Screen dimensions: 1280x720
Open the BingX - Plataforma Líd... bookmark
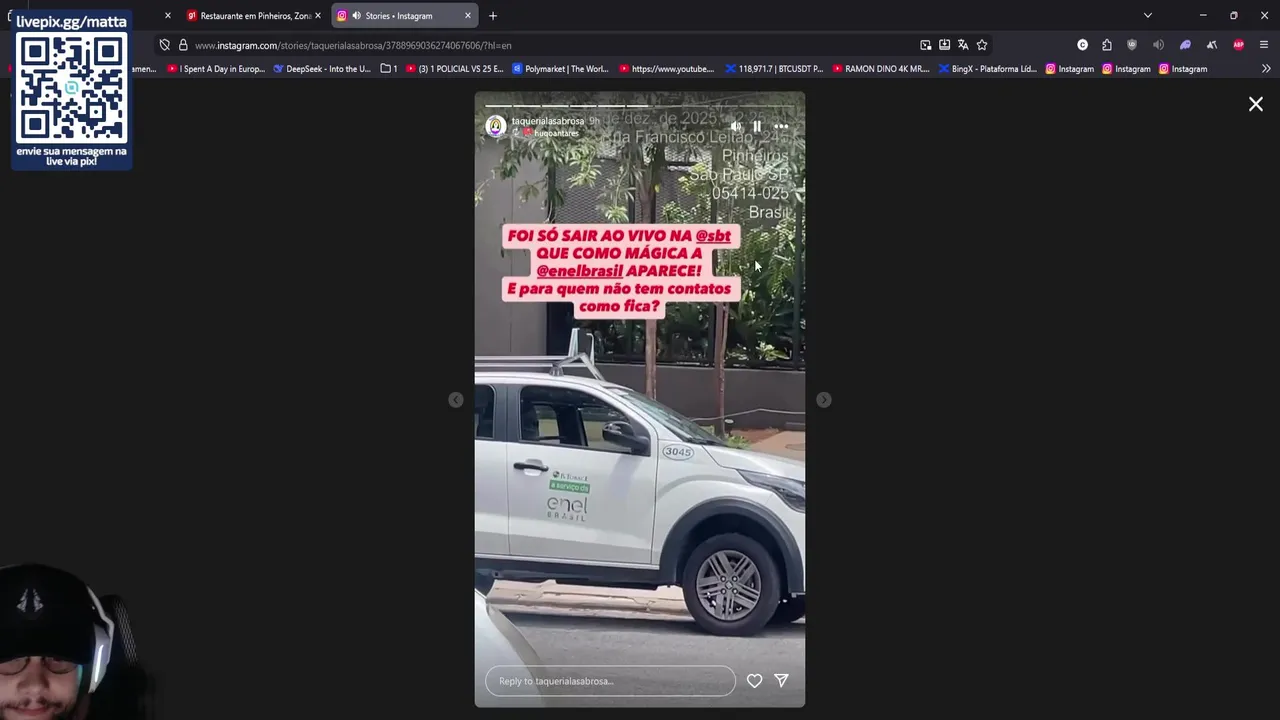tap(987, 69)
